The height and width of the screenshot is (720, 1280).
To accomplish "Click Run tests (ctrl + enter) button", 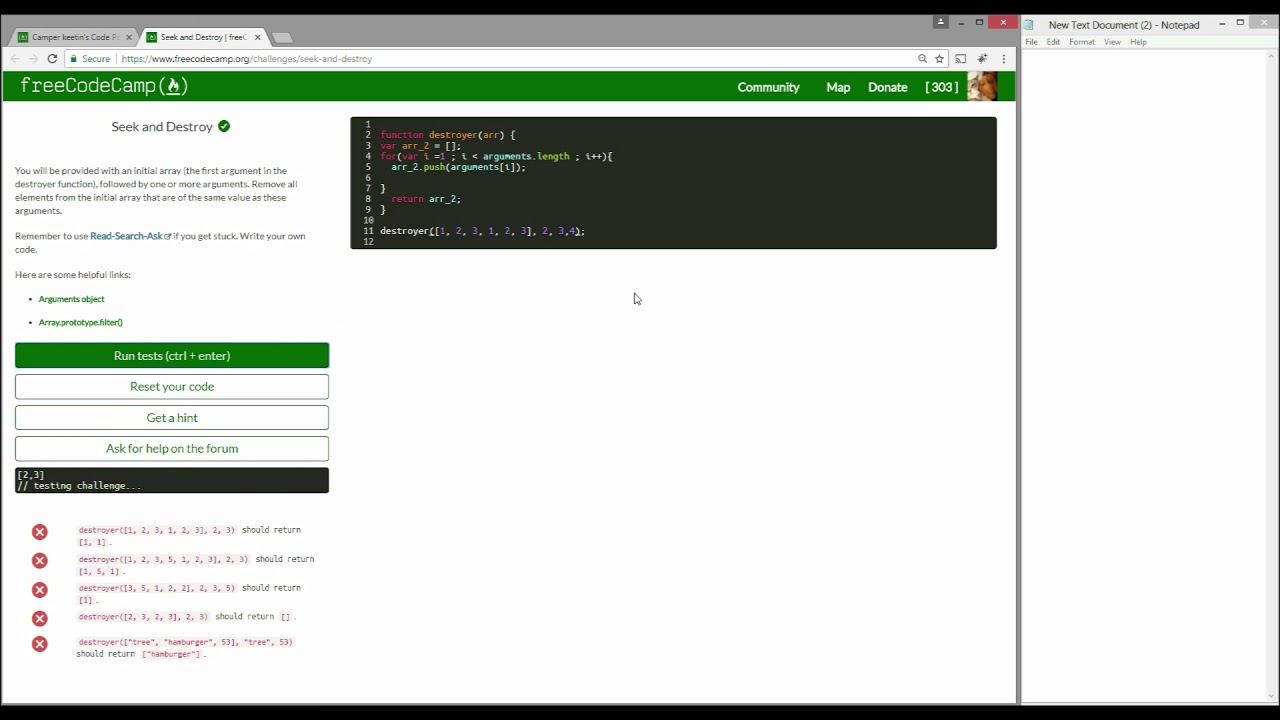I will tap(172, 355).
